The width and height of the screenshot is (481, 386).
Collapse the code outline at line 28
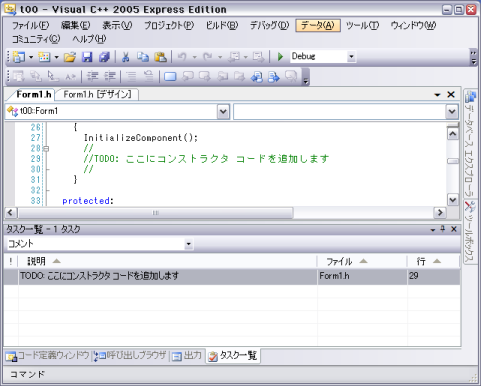coord(46,149)
